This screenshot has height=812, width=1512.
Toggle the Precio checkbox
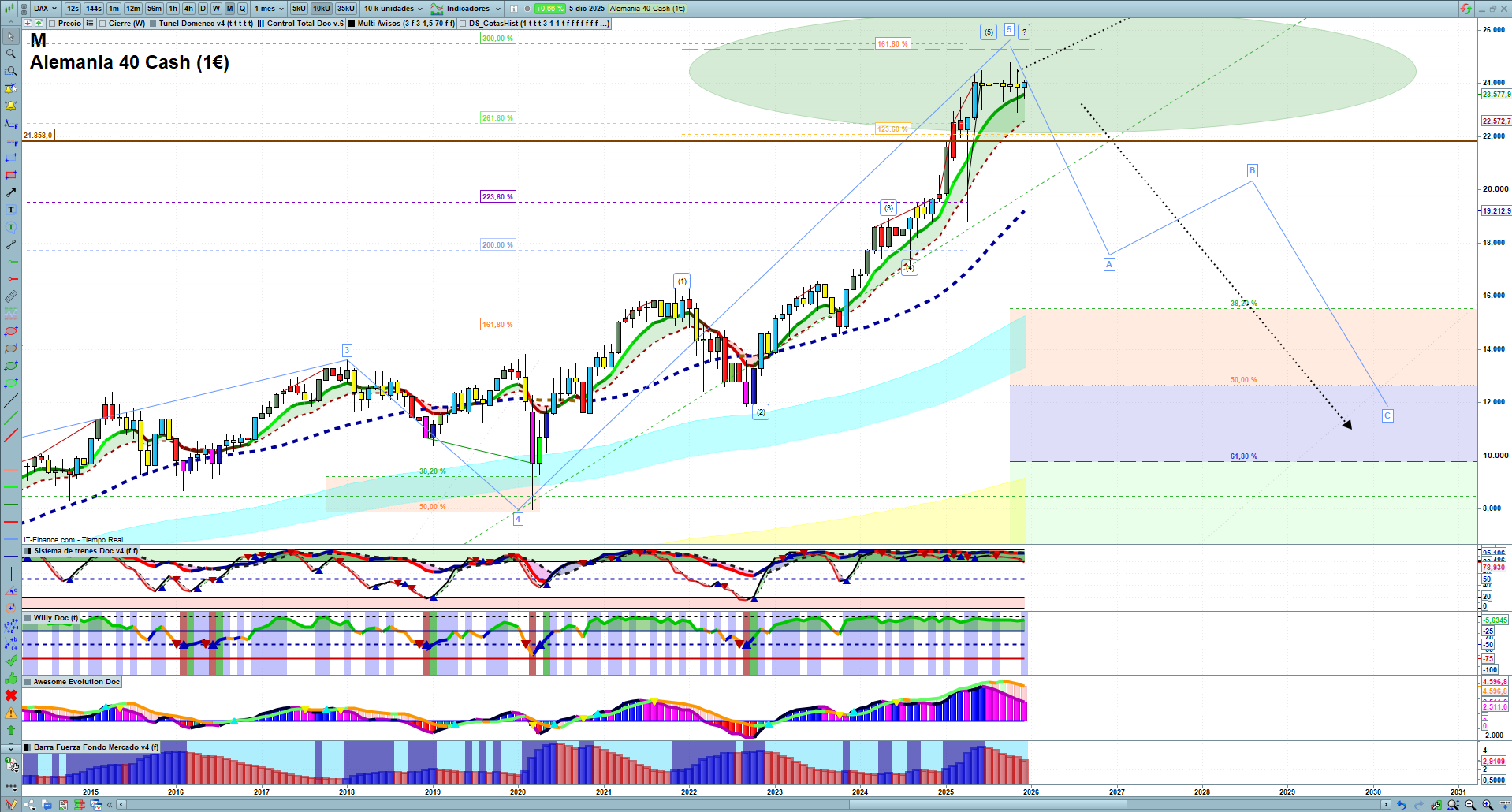click(x=52, y=24)
